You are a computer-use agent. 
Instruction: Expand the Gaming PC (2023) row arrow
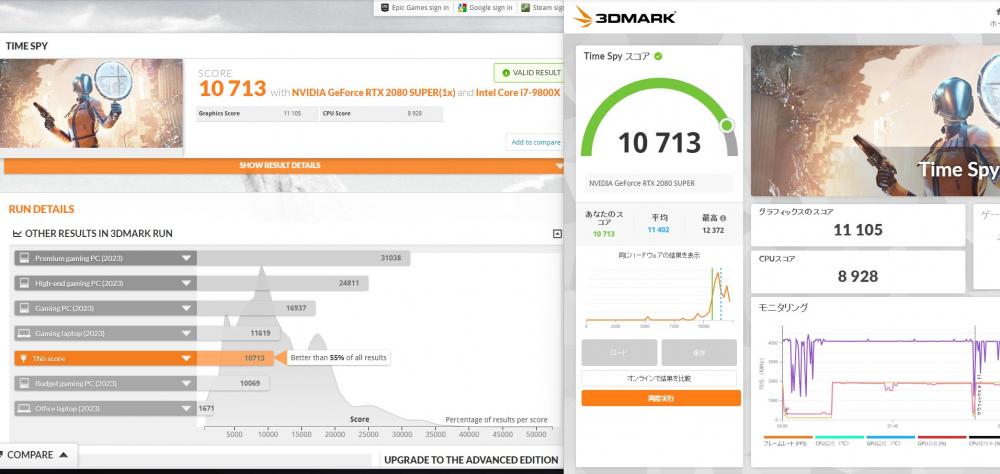(x=186, y=308)
